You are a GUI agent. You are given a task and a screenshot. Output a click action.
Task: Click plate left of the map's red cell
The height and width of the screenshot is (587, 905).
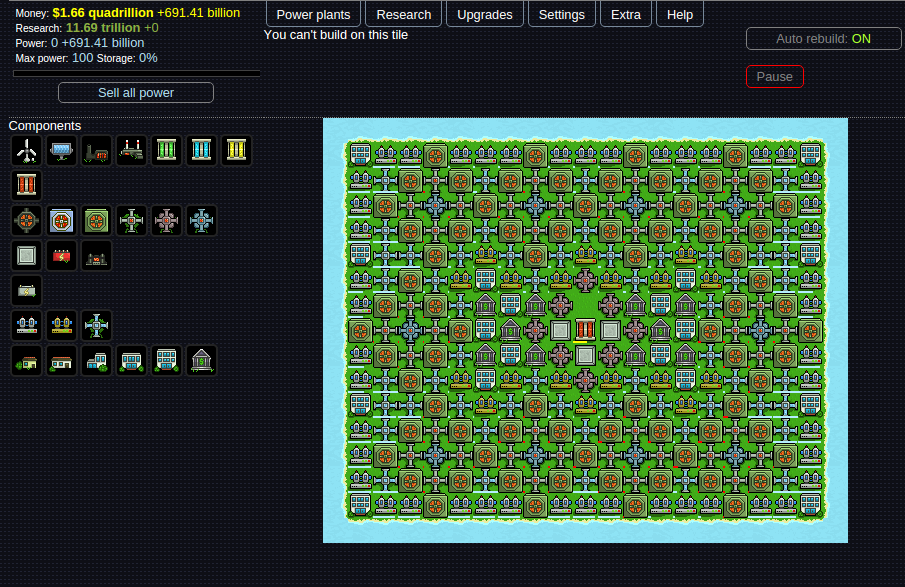(x=560, y=331)
